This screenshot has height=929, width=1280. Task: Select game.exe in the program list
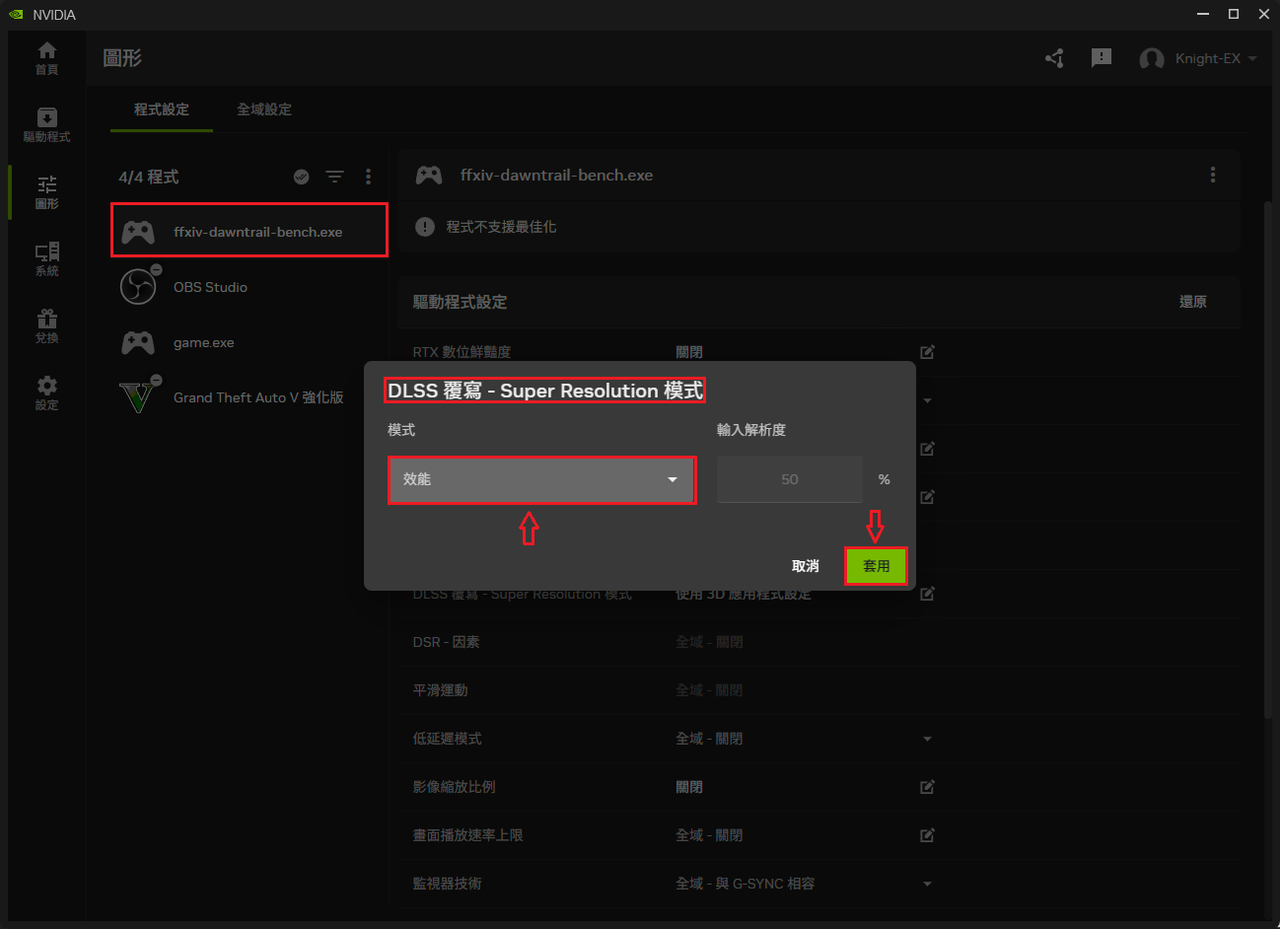click(249, 342)
